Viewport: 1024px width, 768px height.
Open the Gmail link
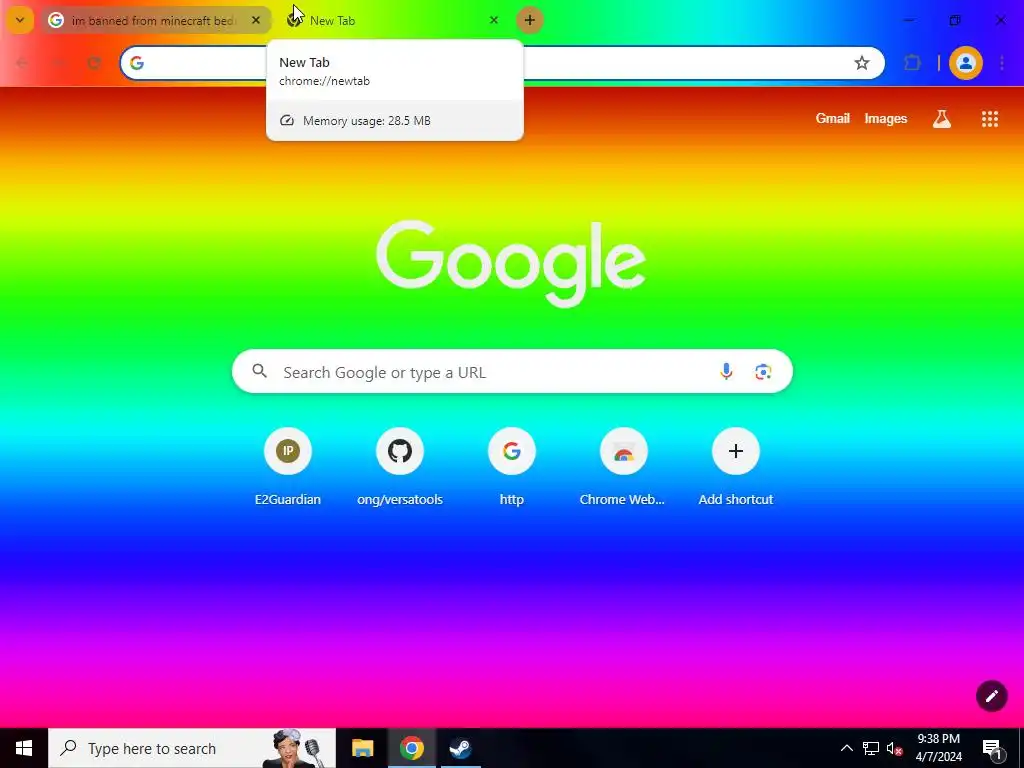pos(833,118)
